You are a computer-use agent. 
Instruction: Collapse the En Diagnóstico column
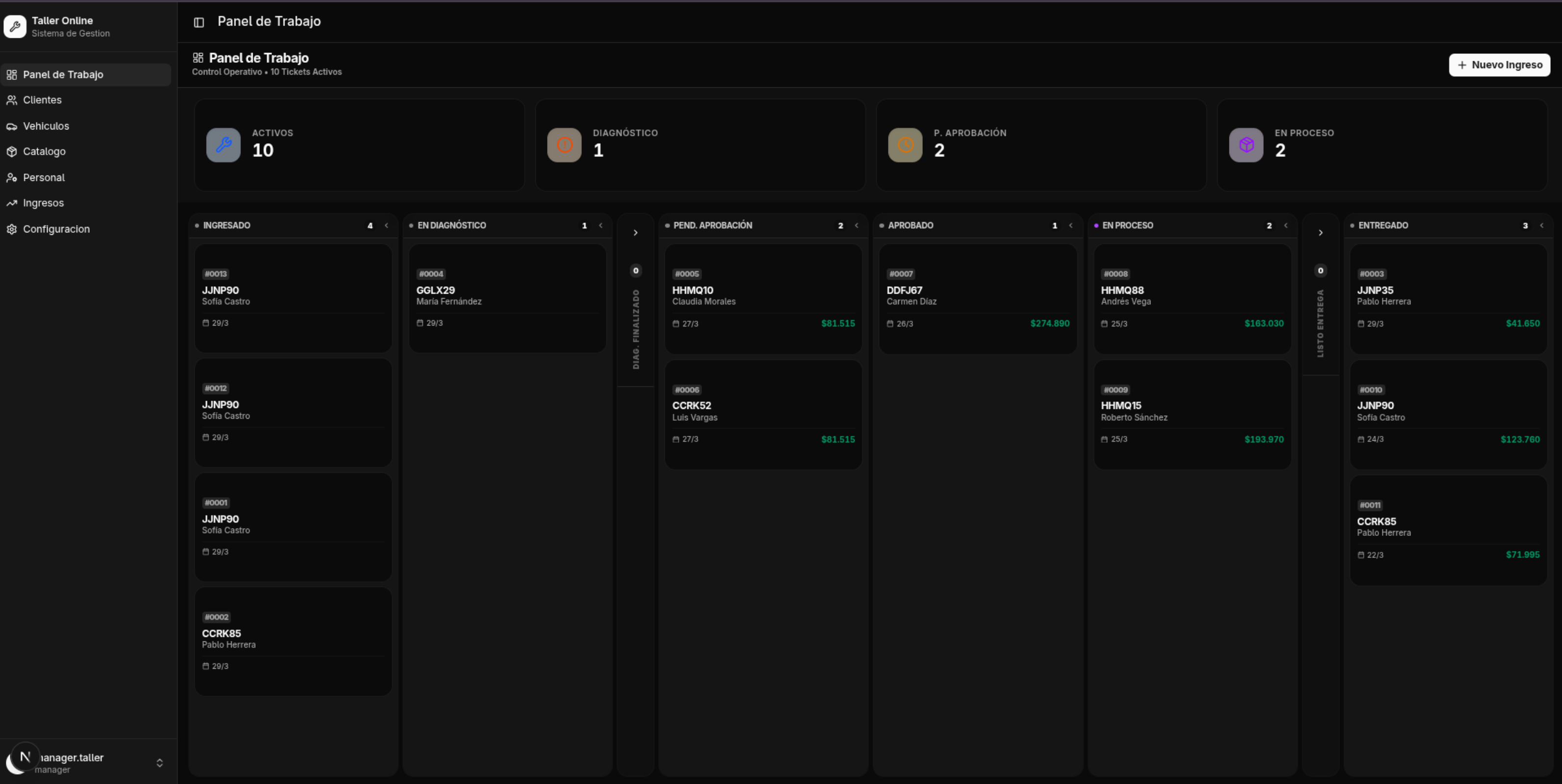point(600,226)
